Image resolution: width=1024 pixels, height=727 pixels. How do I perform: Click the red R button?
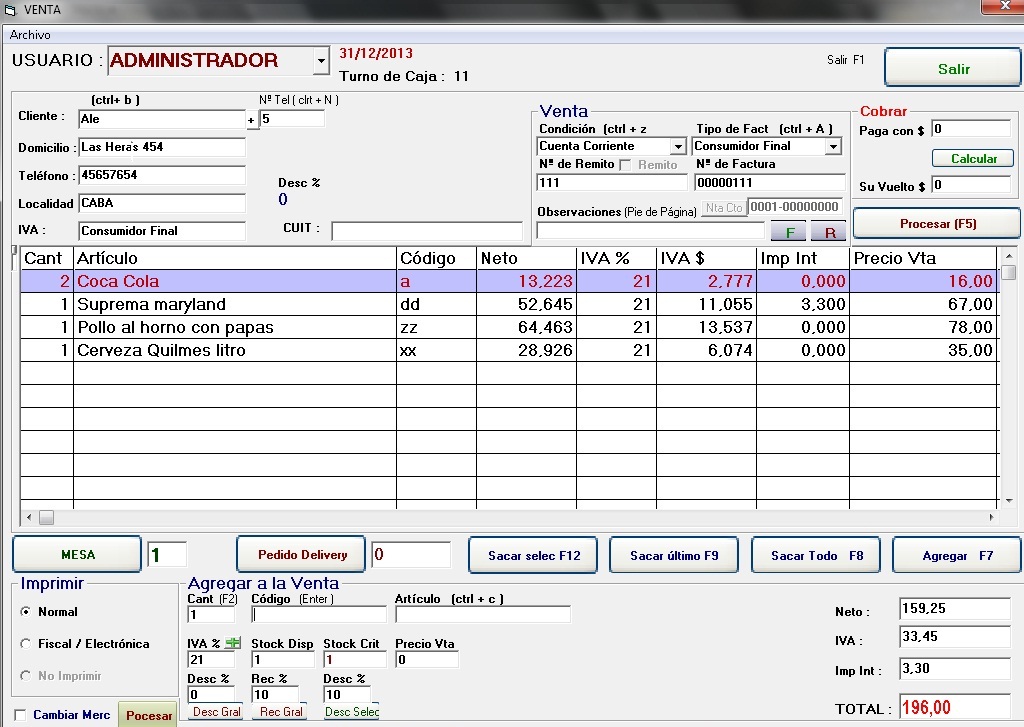pyautogui.click(x=829, y=232)
